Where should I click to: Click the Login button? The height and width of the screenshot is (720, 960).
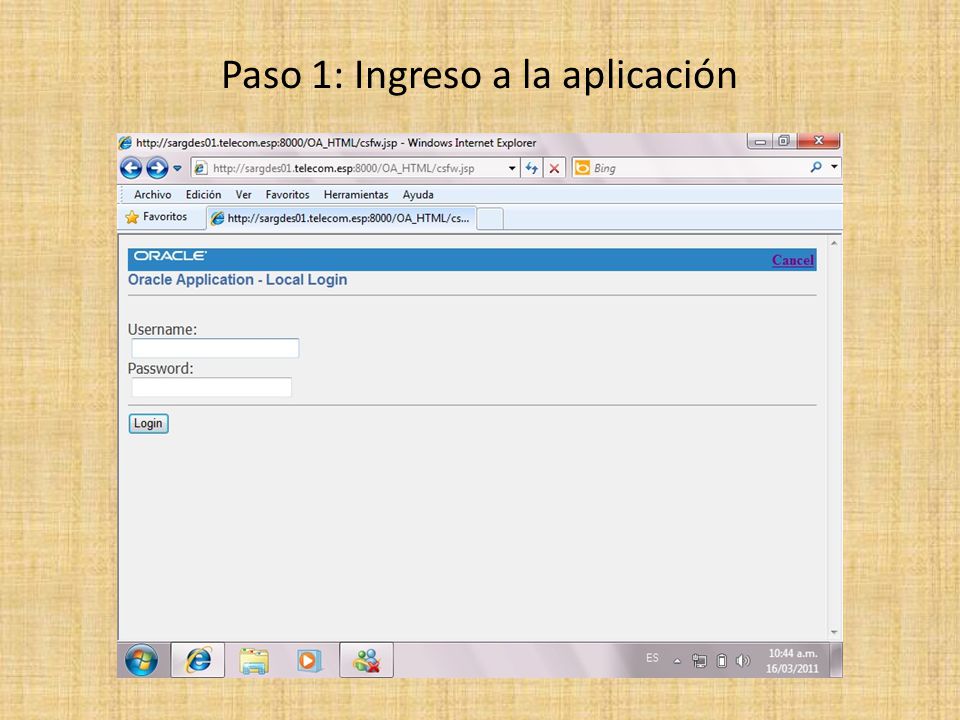tap(148, 424)
